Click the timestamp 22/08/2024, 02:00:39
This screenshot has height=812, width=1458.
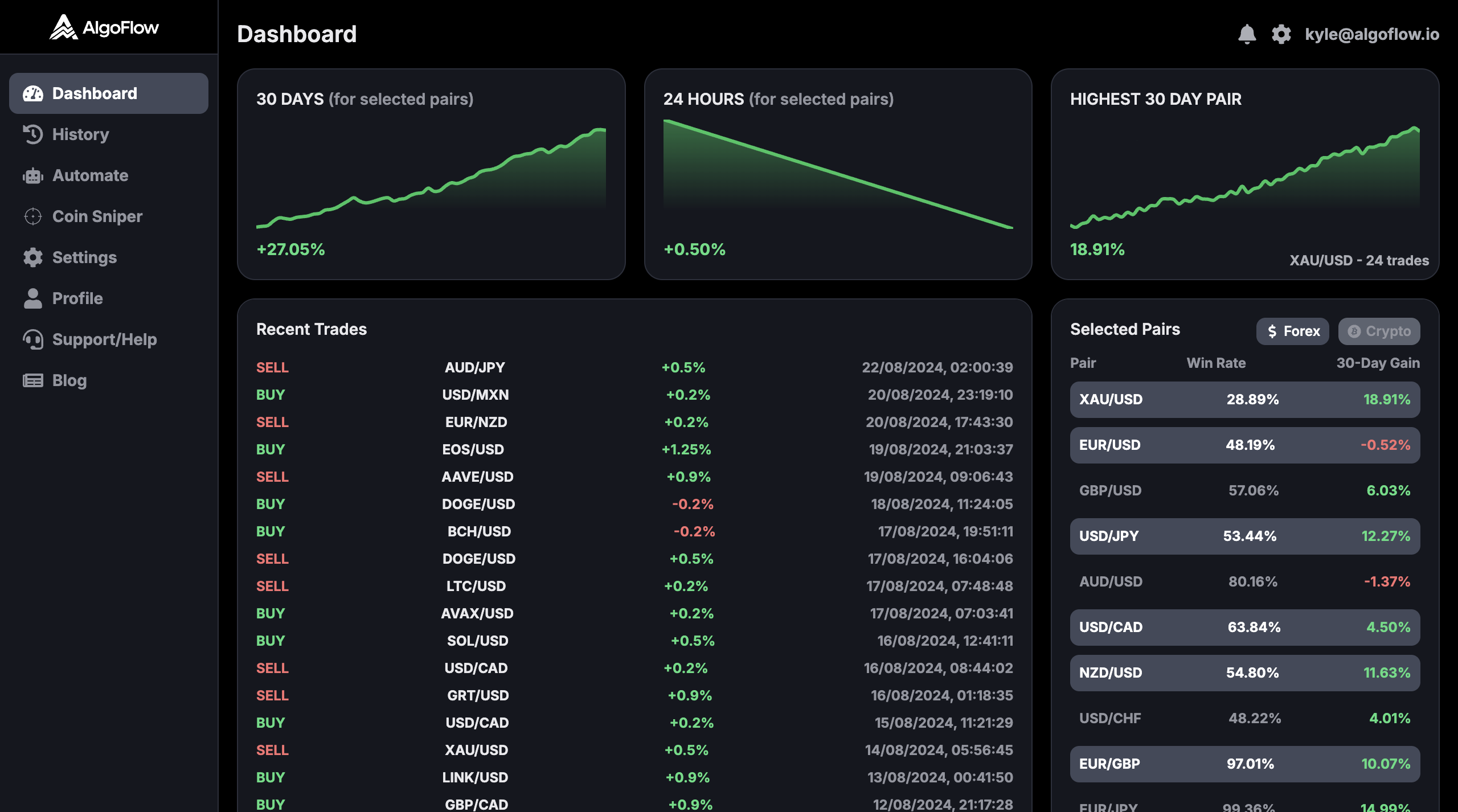tap(937, 368)
